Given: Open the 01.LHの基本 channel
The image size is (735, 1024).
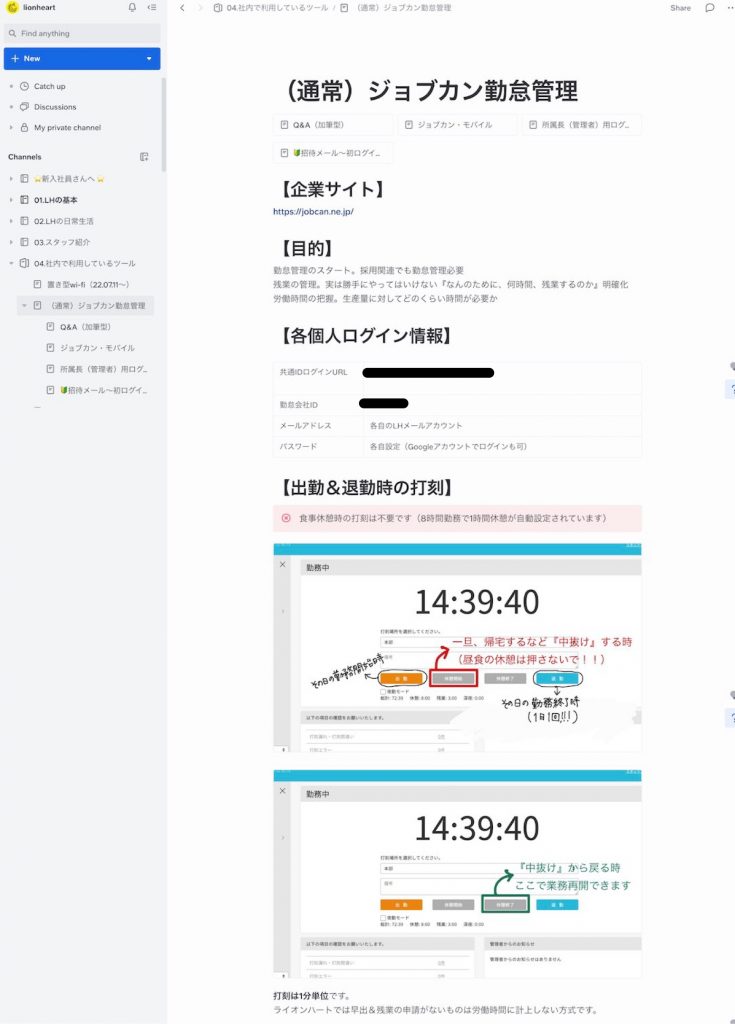Looking at the screenshot, I should (56, 200).
